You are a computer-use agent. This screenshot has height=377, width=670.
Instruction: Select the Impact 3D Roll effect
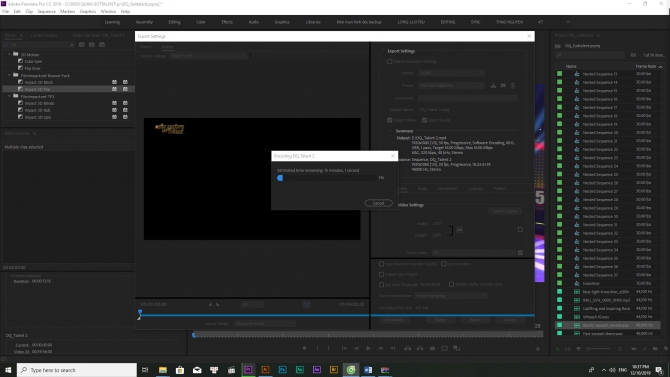tap(37, 110)
